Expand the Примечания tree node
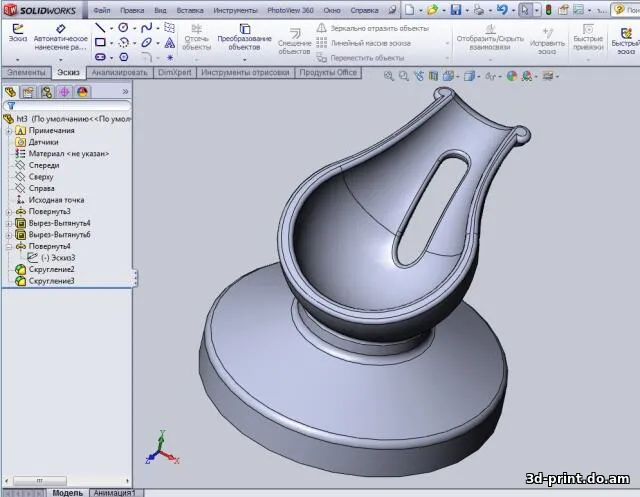This screenshot has width=640, height=497. point(9,131)
